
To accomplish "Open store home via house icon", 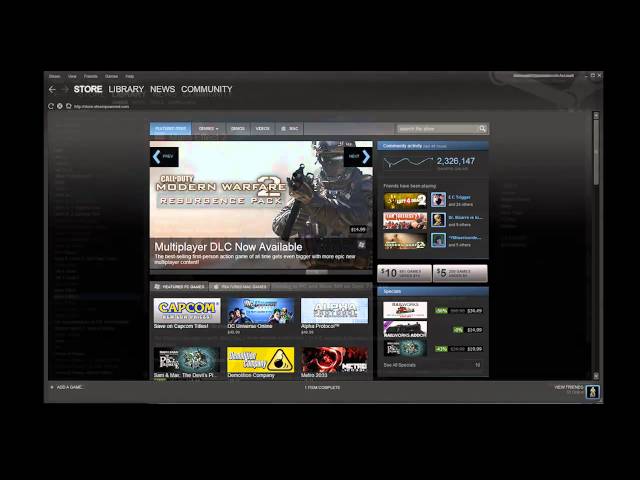I will tap(68, 106).
